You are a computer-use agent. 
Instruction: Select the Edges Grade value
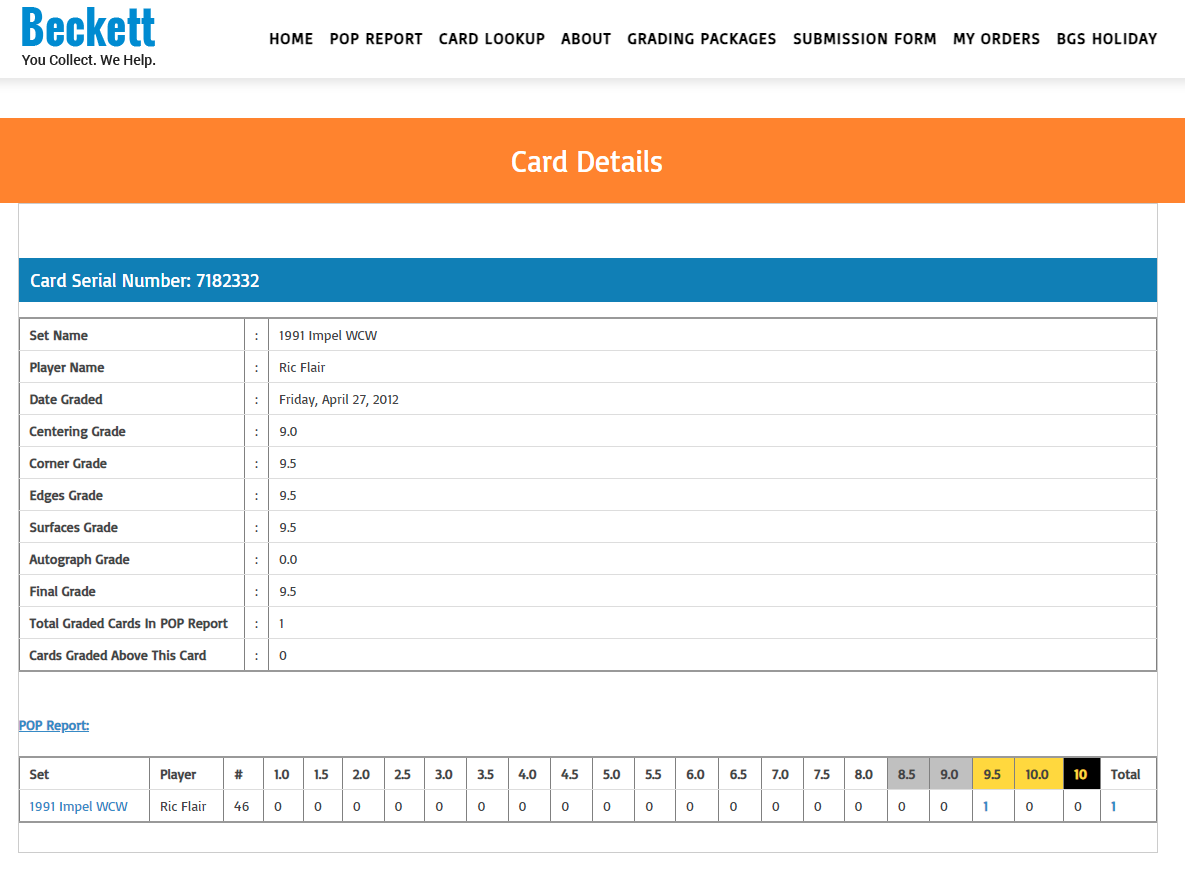[288, 496]
